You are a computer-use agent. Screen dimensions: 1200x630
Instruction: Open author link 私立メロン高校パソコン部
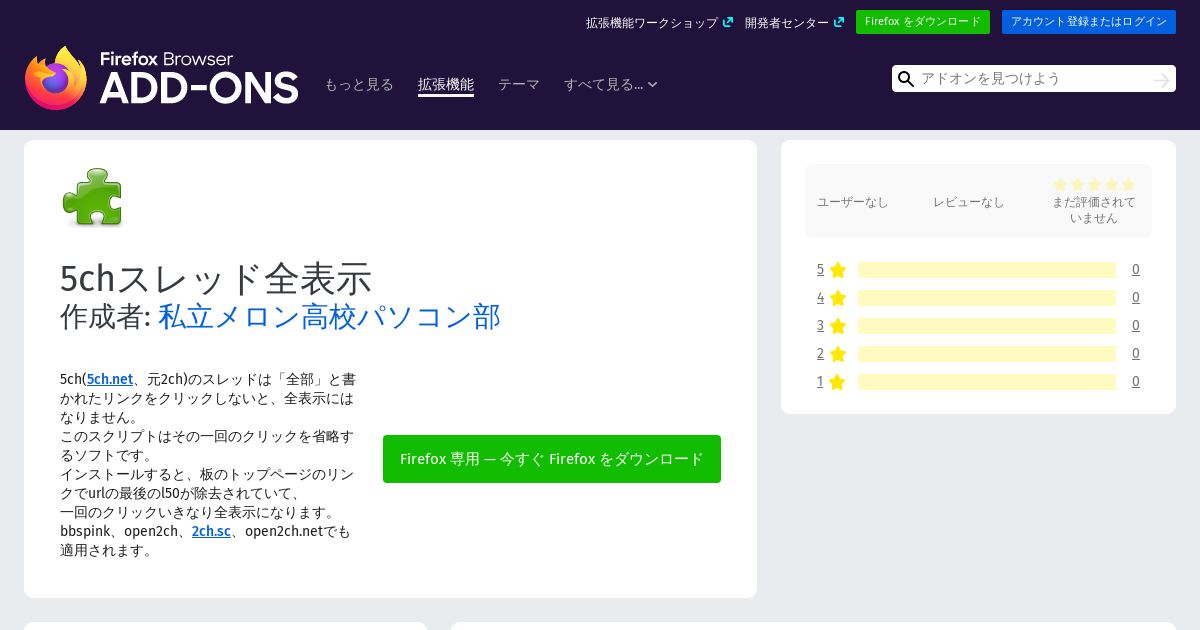(329, 316)
